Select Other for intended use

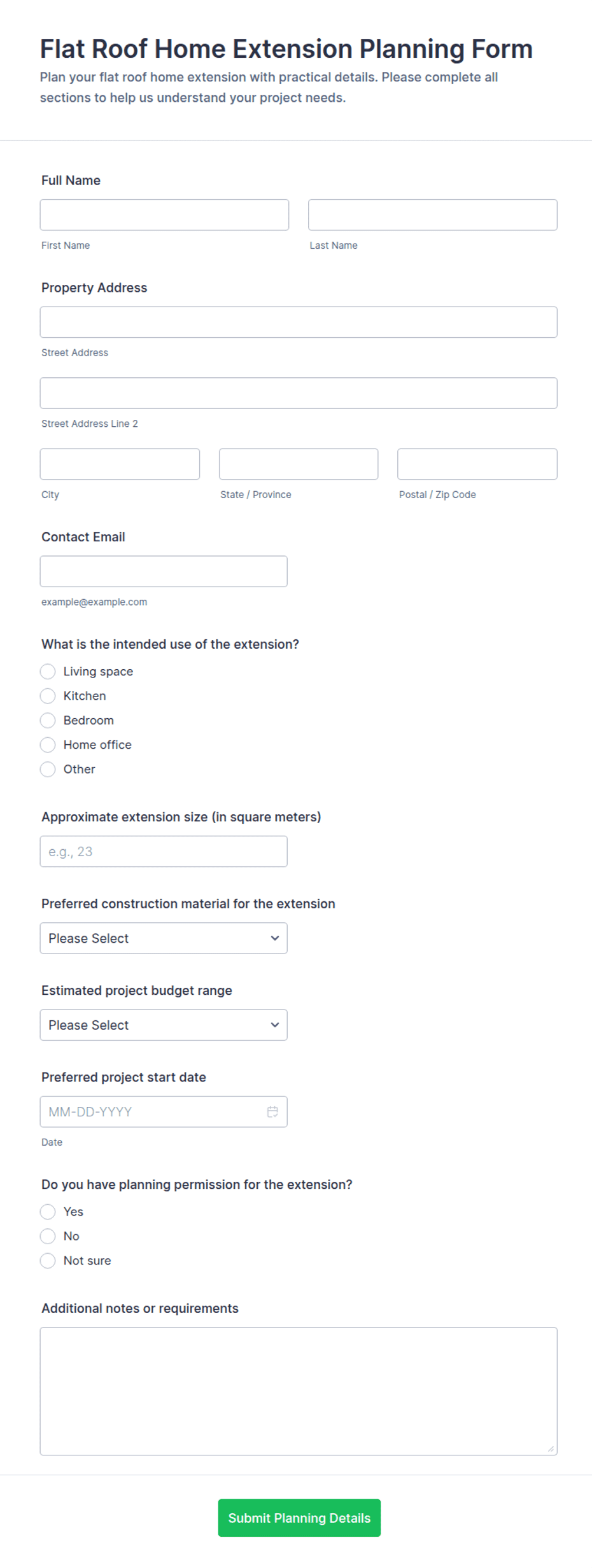(48, 768)
